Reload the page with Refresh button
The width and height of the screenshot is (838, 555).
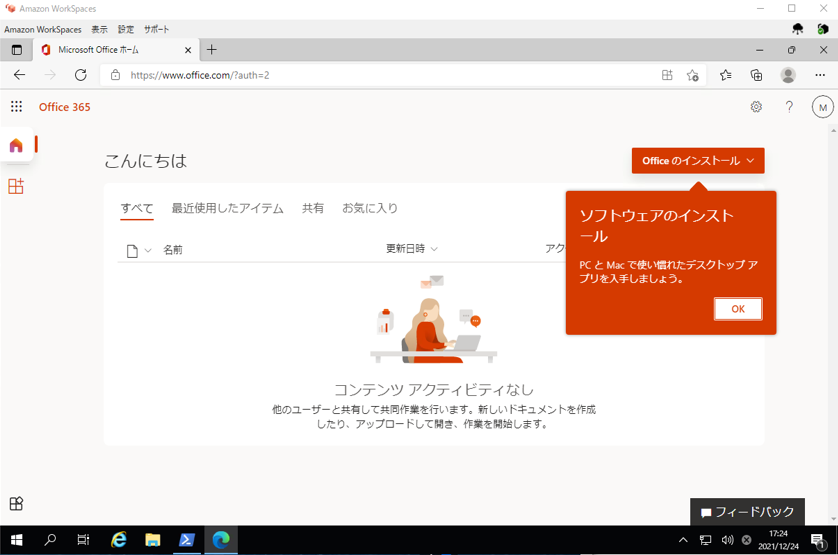click(x=81, y=75)
